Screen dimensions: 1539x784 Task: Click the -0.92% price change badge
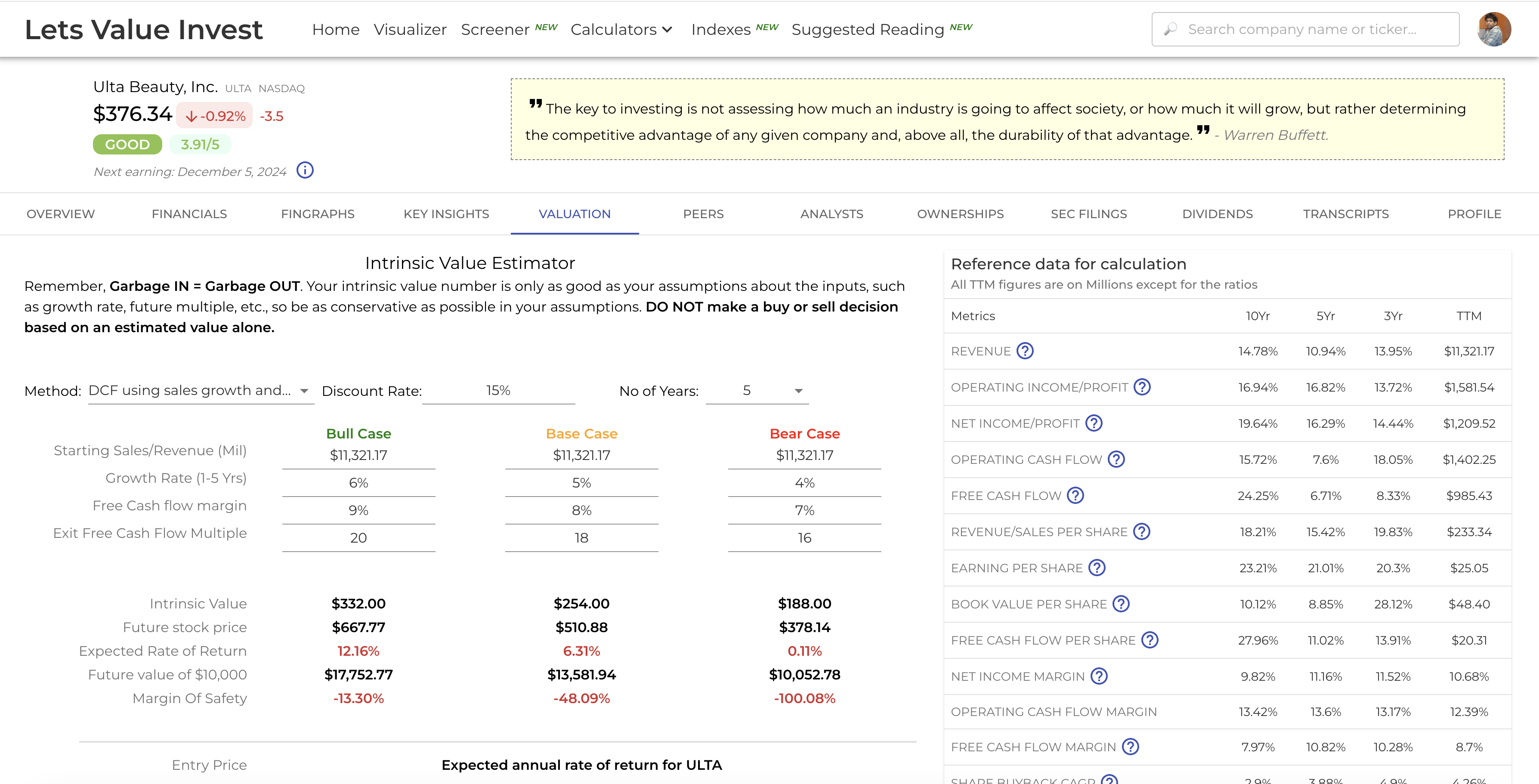coord(214,115)
